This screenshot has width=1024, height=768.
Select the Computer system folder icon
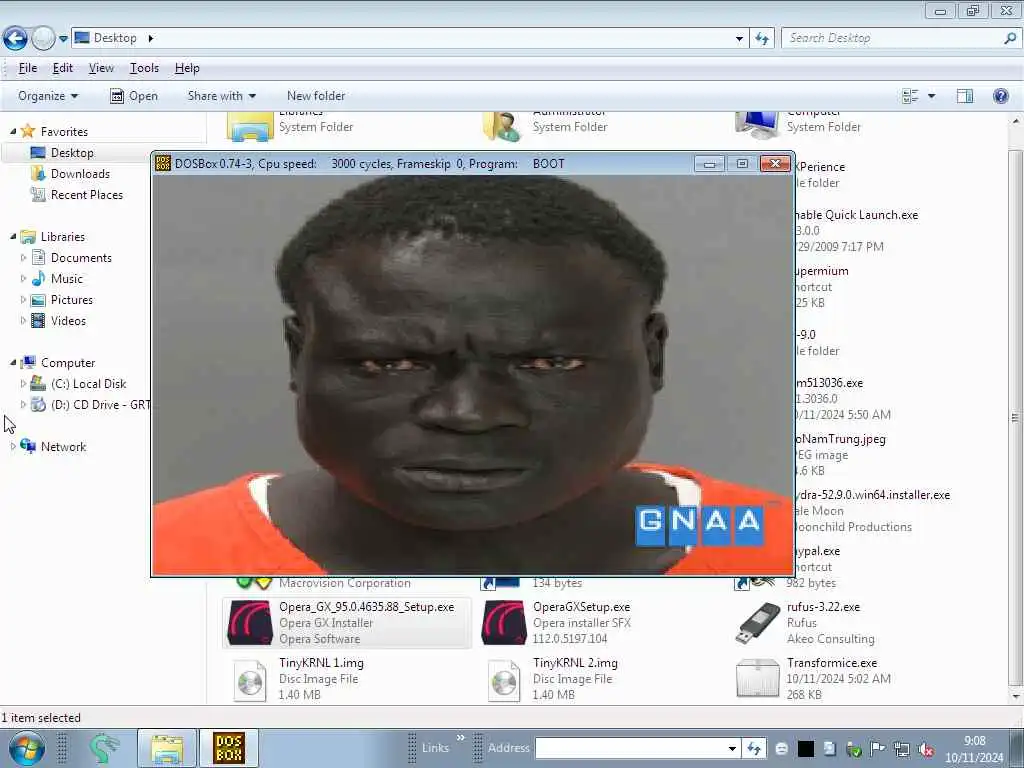[757, 126]
